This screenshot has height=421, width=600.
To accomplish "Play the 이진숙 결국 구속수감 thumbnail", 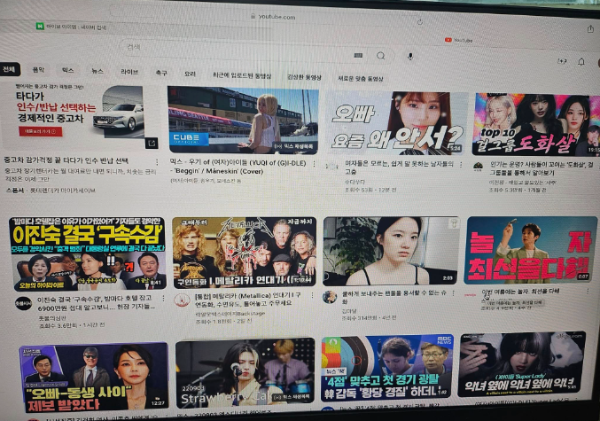I will point(88,254).
